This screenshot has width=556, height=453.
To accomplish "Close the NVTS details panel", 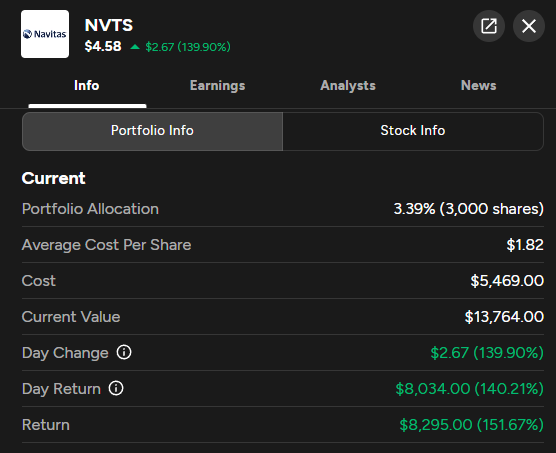I will pos(529,26).
